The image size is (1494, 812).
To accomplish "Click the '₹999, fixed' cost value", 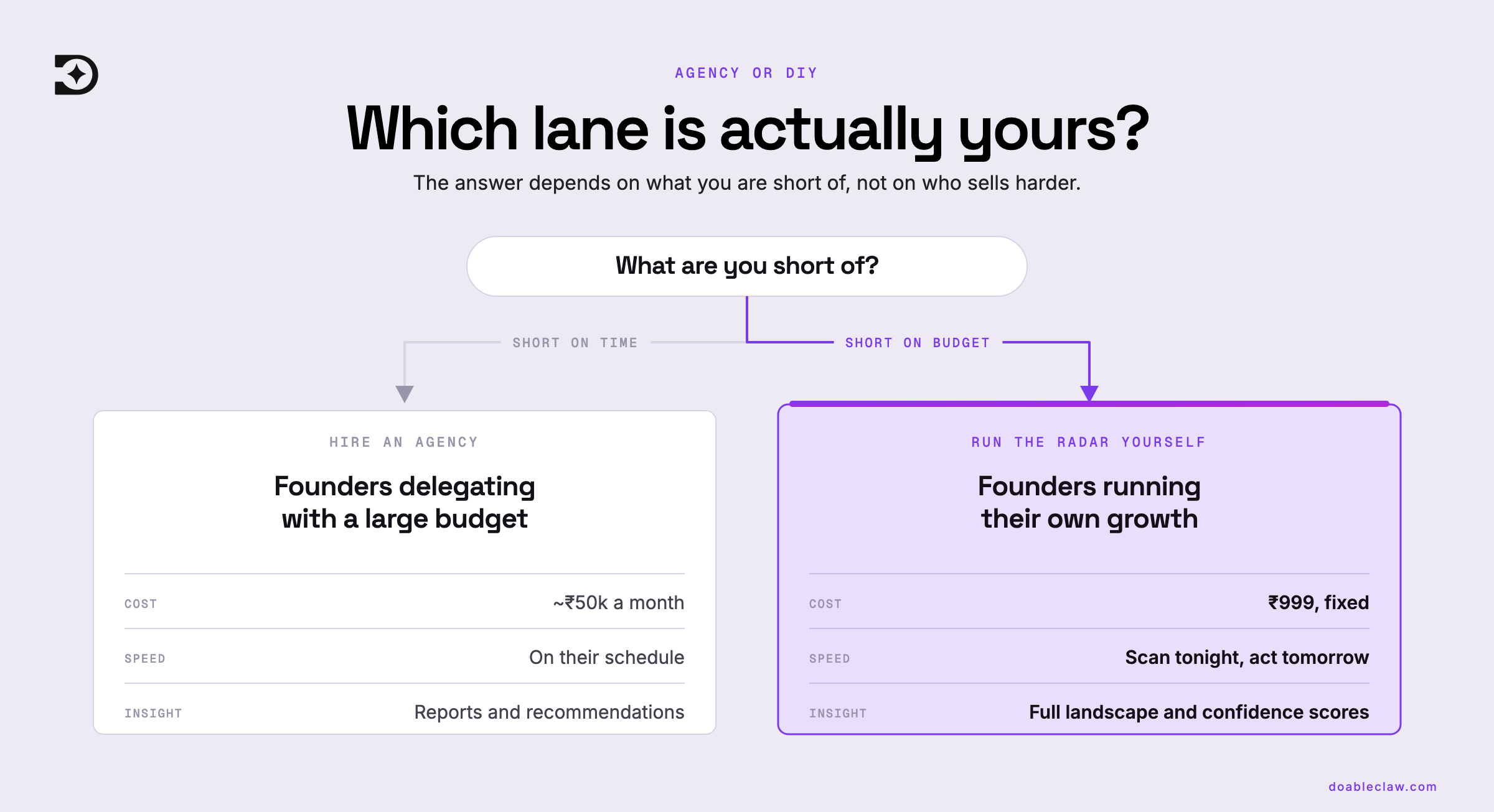I will click(x=1318, y=602).
